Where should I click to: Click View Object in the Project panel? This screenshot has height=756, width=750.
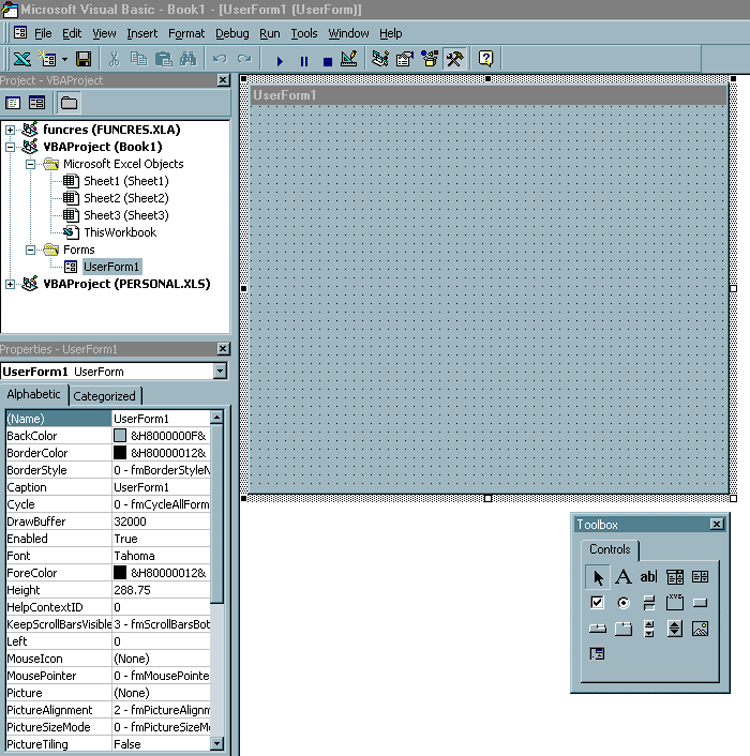tap(37, 103)
